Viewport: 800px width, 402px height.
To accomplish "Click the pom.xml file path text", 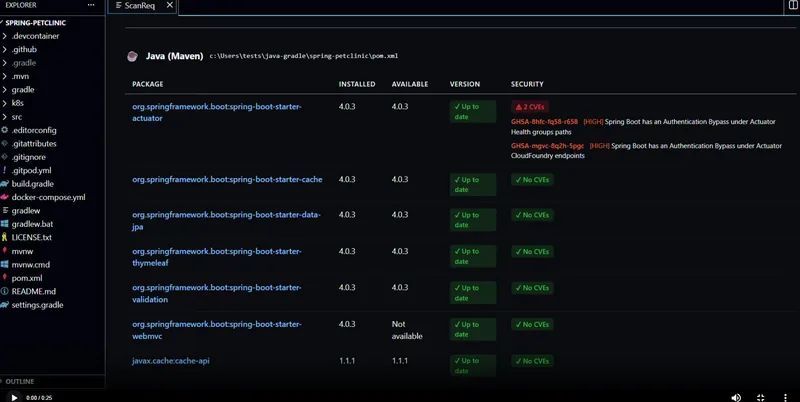I will point(304,56).
